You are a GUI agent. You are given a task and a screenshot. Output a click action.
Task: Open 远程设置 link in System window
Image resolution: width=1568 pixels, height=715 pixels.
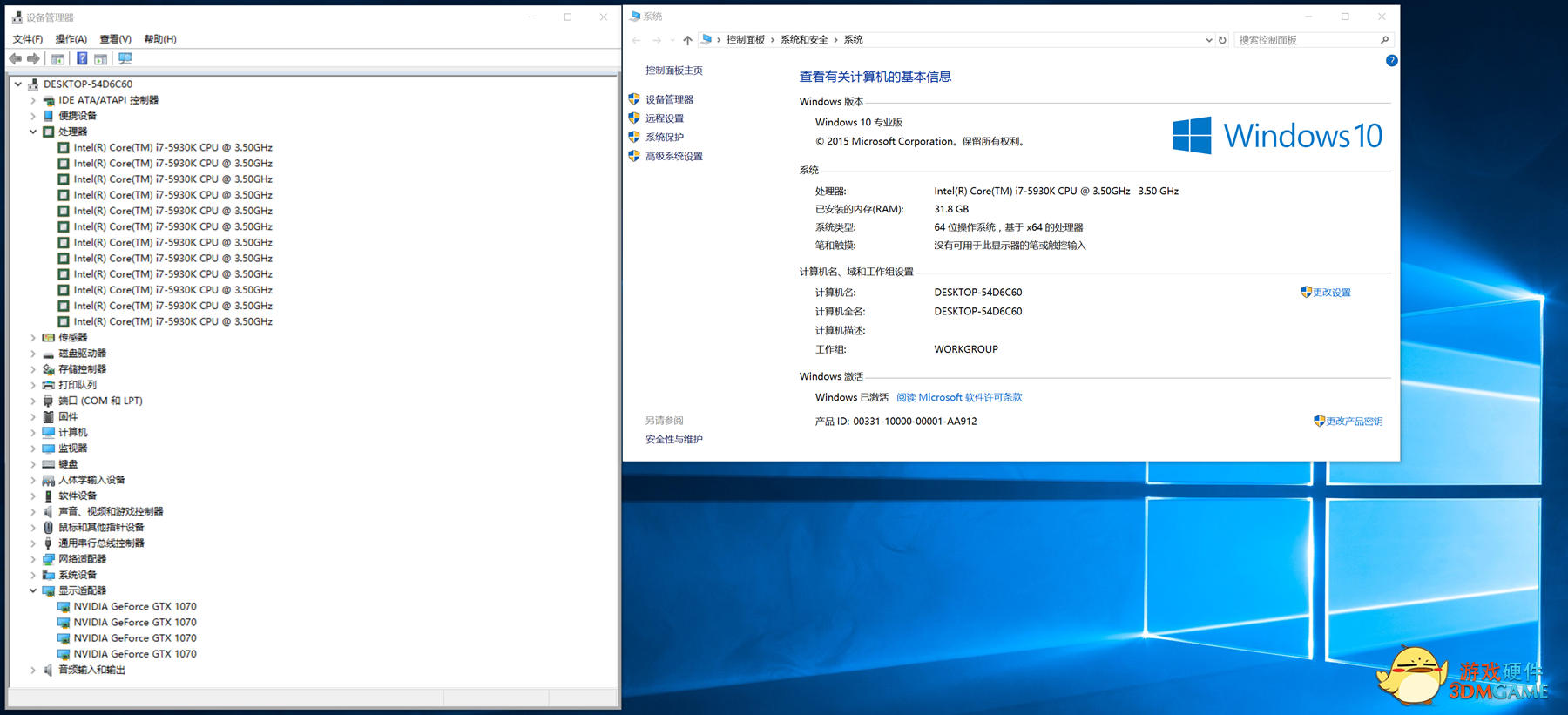[665, 118]
